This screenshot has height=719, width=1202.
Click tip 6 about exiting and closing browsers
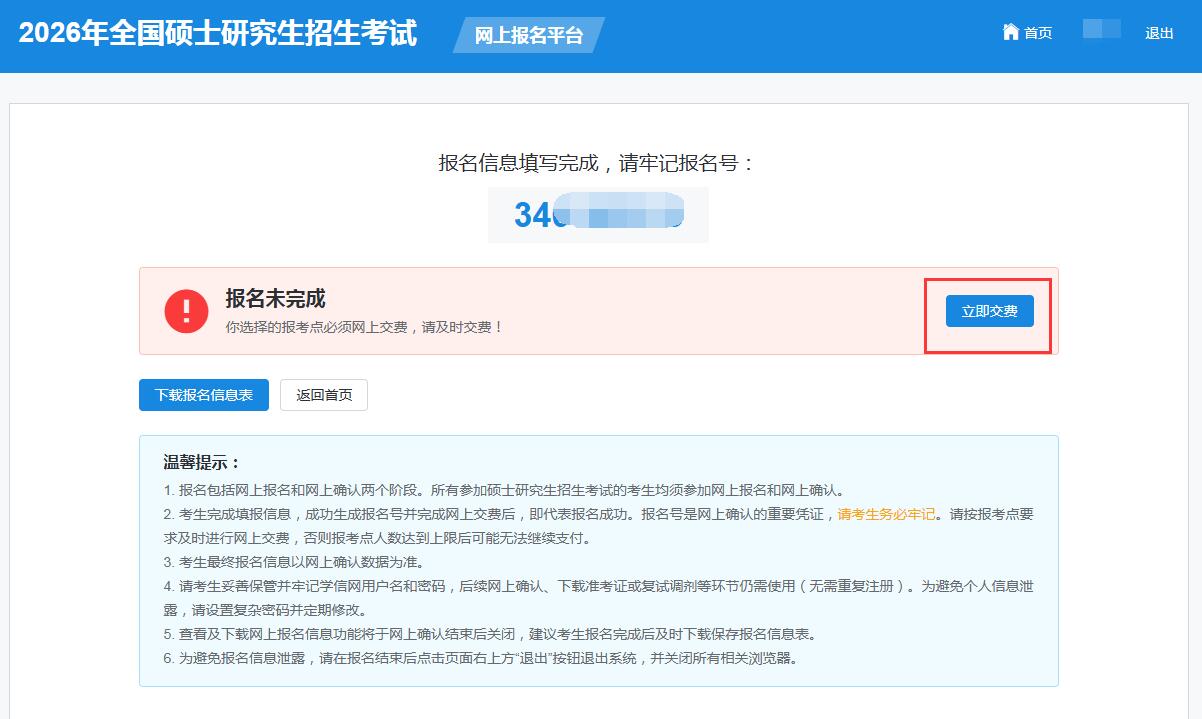click(x=480, y=658)
